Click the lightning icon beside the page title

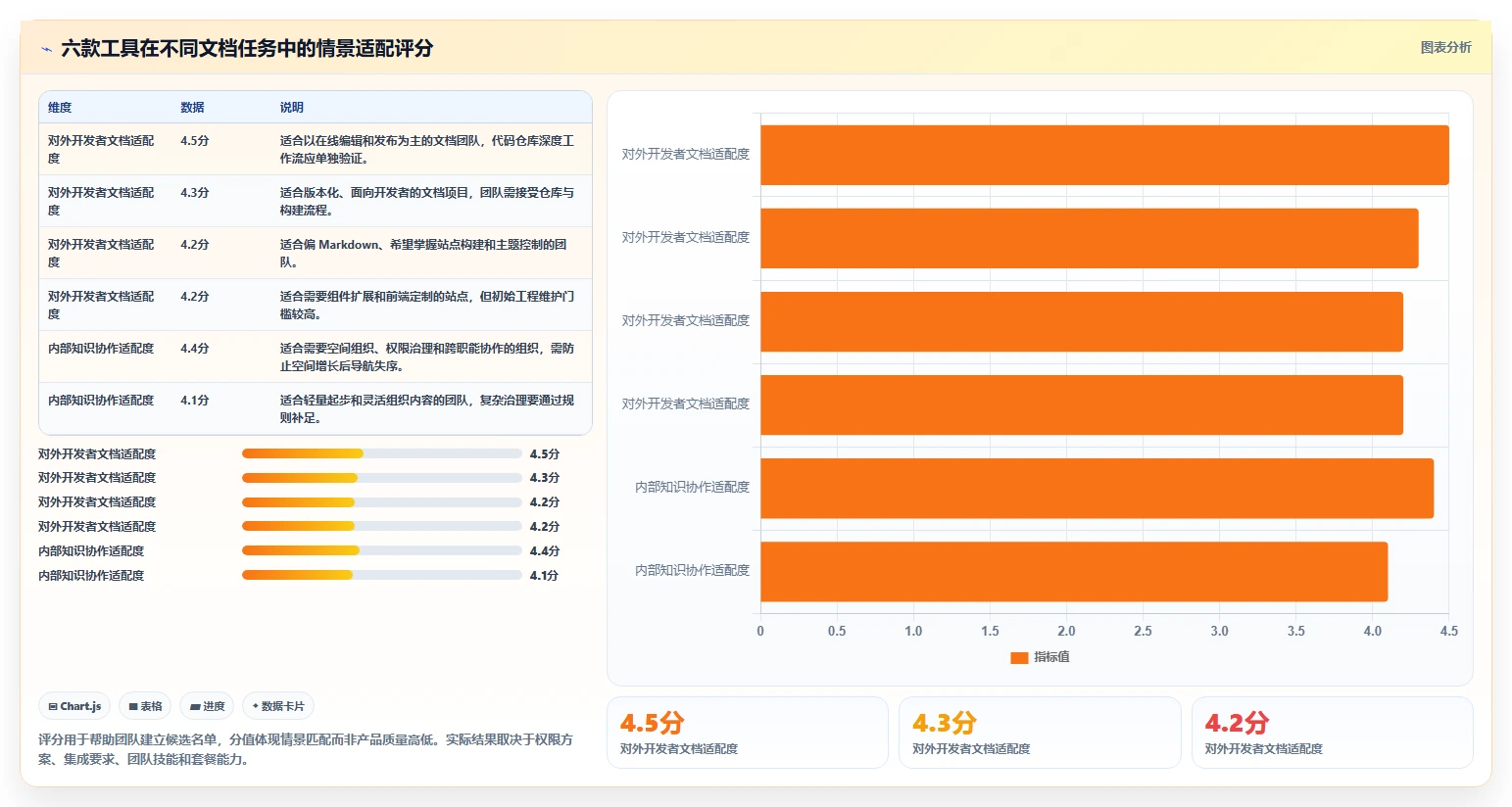pyautogui.click(x=46, y=49)
